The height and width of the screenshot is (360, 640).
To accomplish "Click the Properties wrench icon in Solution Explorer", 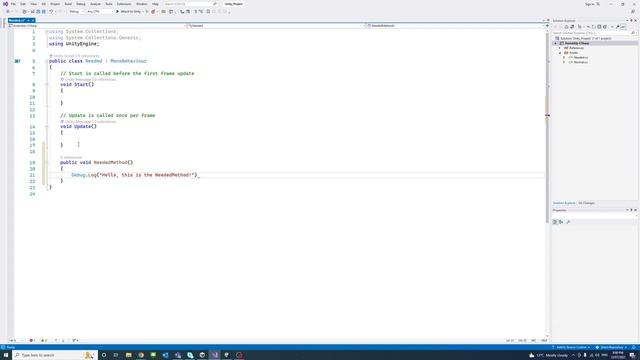I will click(618, 27).
